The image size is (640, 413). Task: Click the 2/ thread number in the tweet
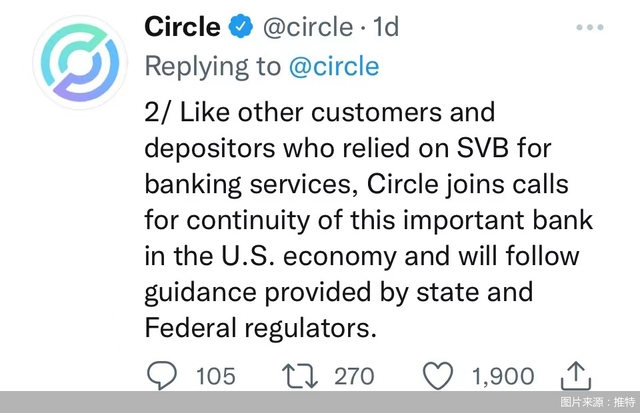point(158,111)
